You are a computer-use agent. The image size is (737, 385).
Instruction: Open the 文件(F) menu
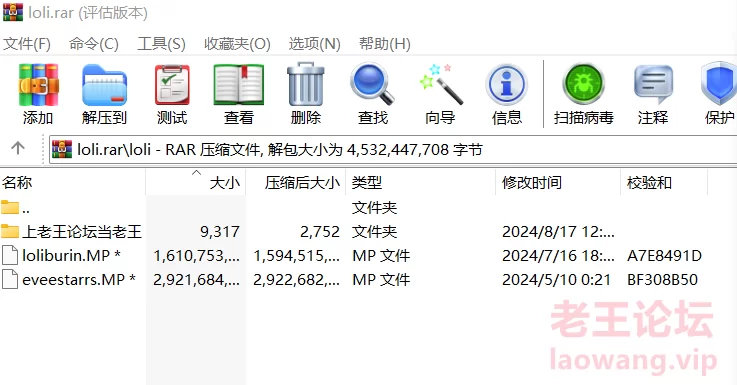click(27, 44)
